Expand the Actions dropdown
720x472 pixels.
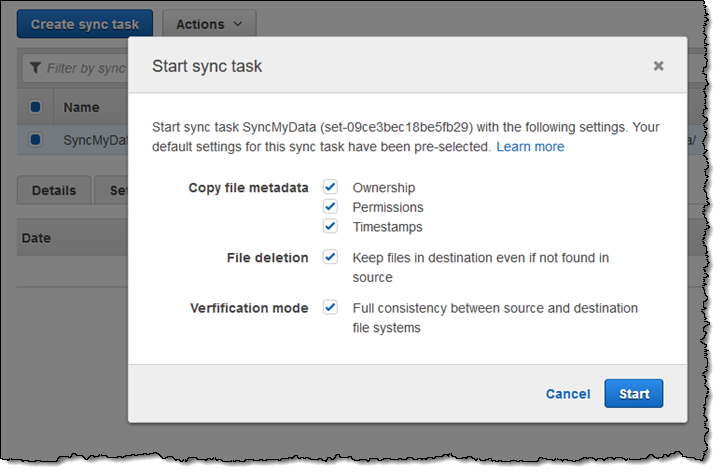pos(208,24)
